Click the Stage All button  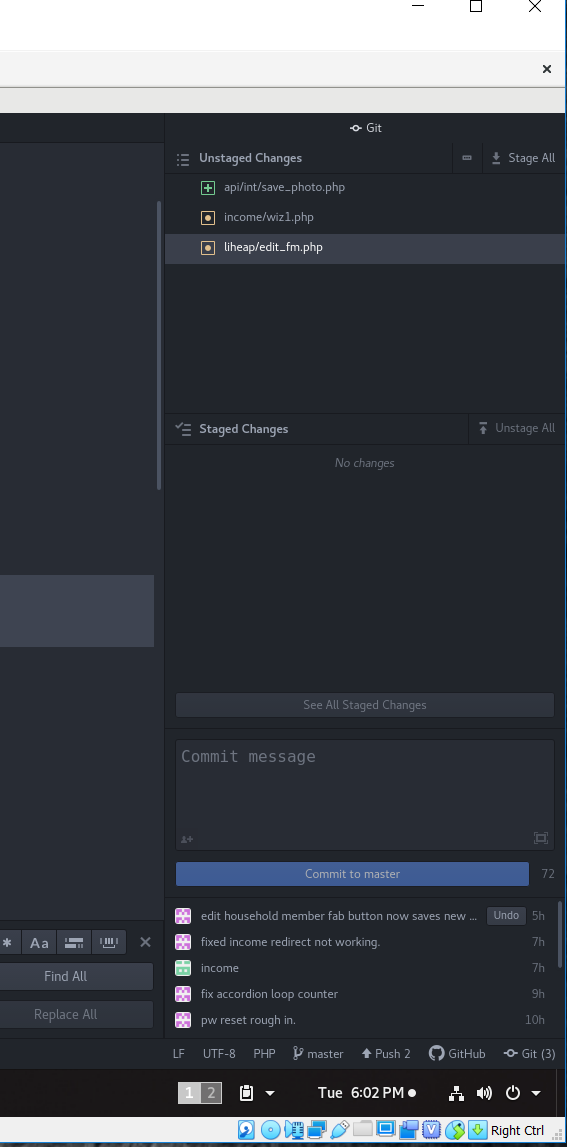tap(523, 158)
